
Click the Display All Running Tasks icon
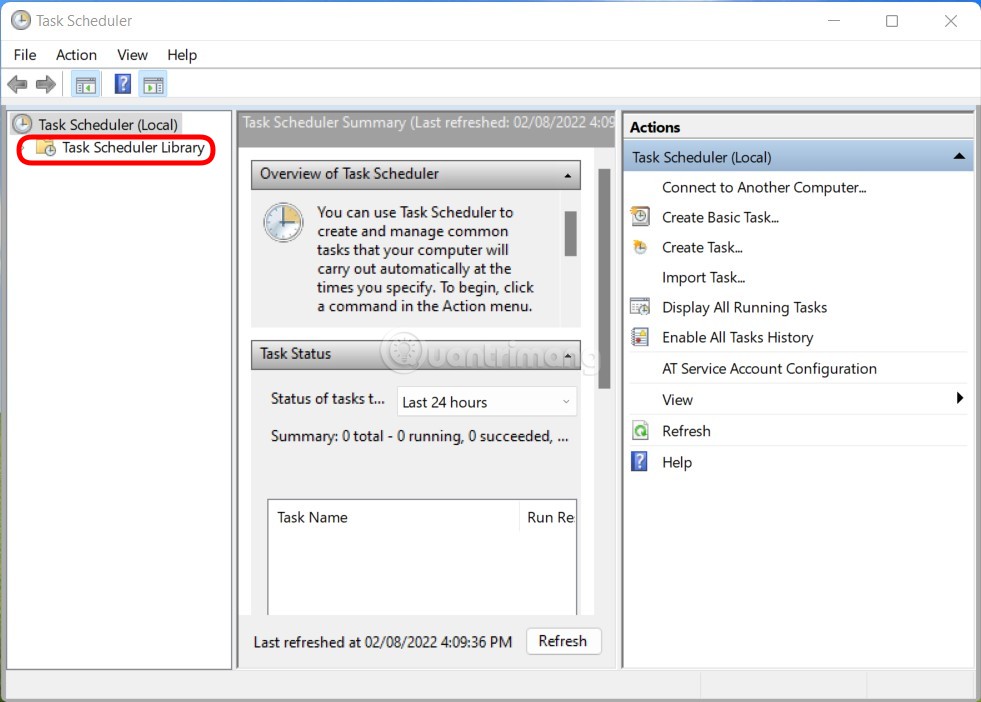pos(639,307)
